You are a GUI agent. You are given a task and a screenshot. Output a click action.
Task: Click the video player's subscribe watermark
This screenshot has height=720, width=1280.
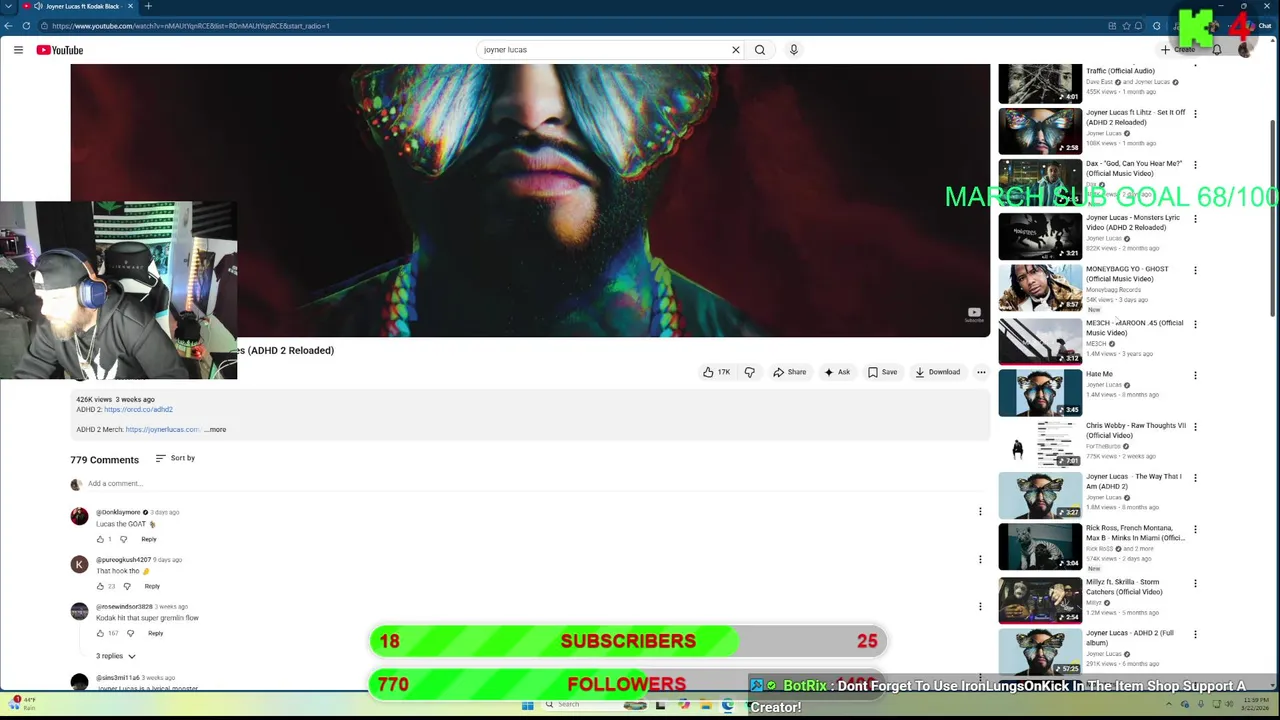[x=974, y=315]
